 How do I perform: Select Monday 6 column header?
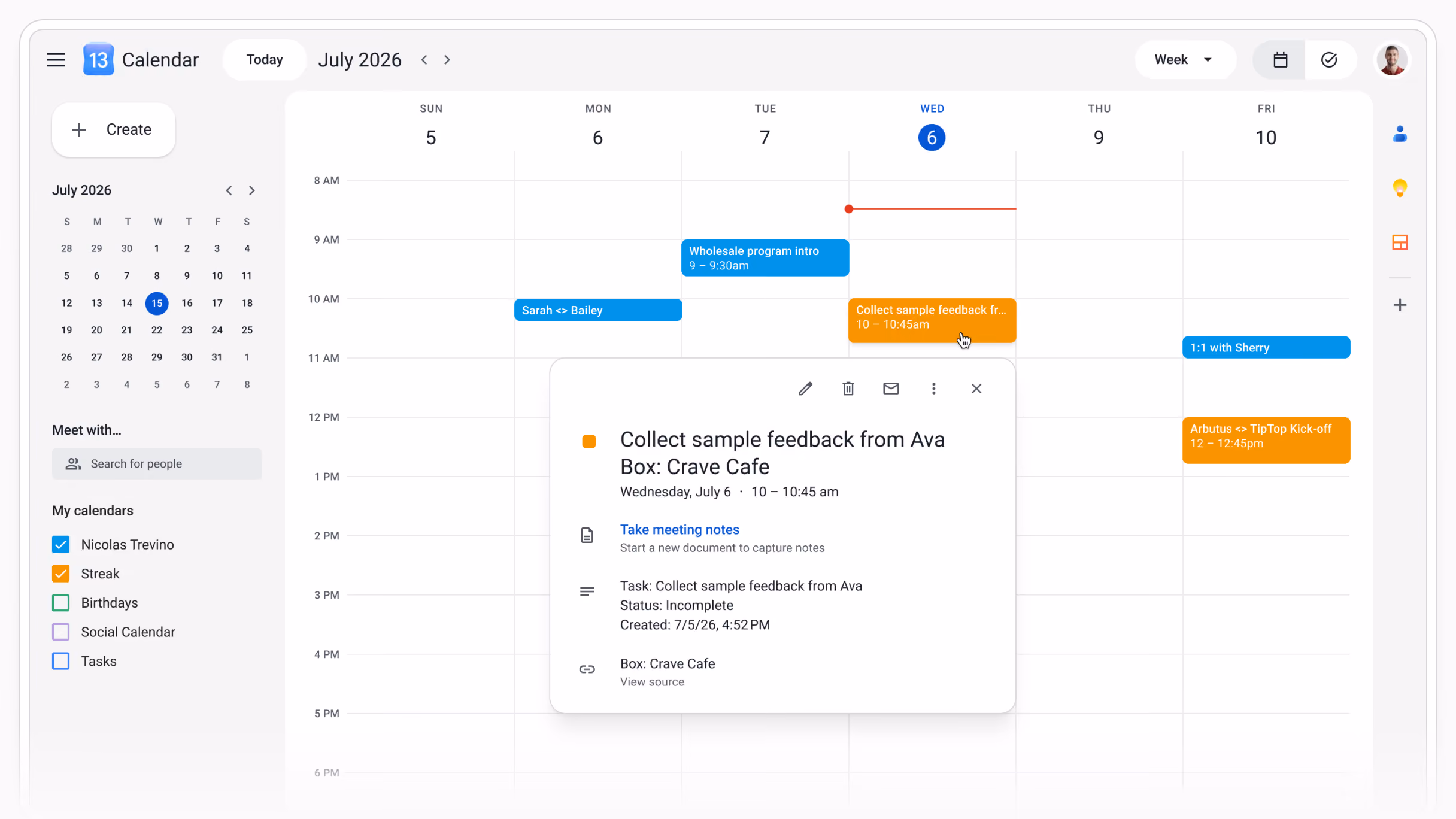[x=598, y=126]
